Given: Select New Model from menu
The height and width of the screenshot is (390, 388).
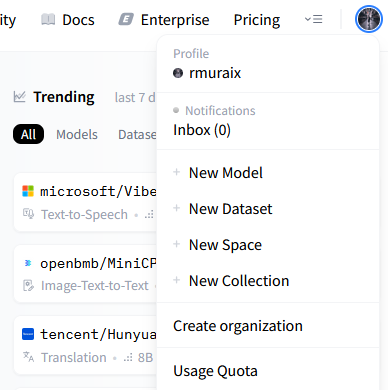Looking at the screenshot, I should click(226, 173).
